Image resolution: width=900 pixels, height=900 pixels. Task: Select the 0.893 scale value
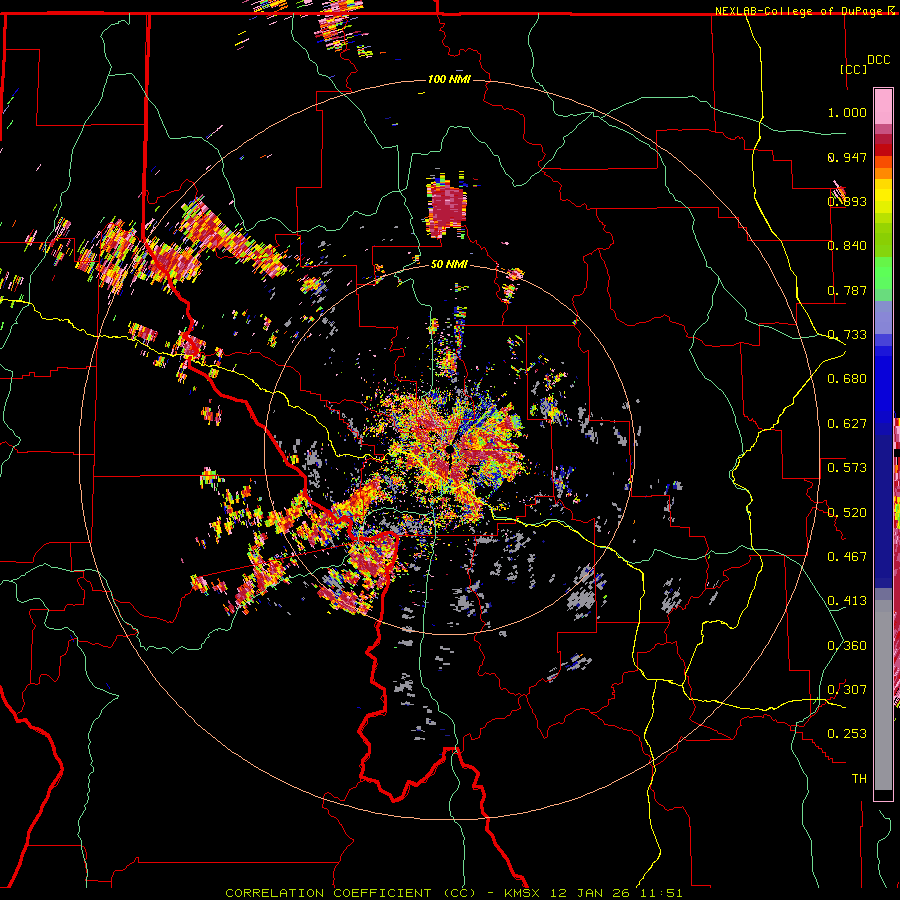coord(847,201)
